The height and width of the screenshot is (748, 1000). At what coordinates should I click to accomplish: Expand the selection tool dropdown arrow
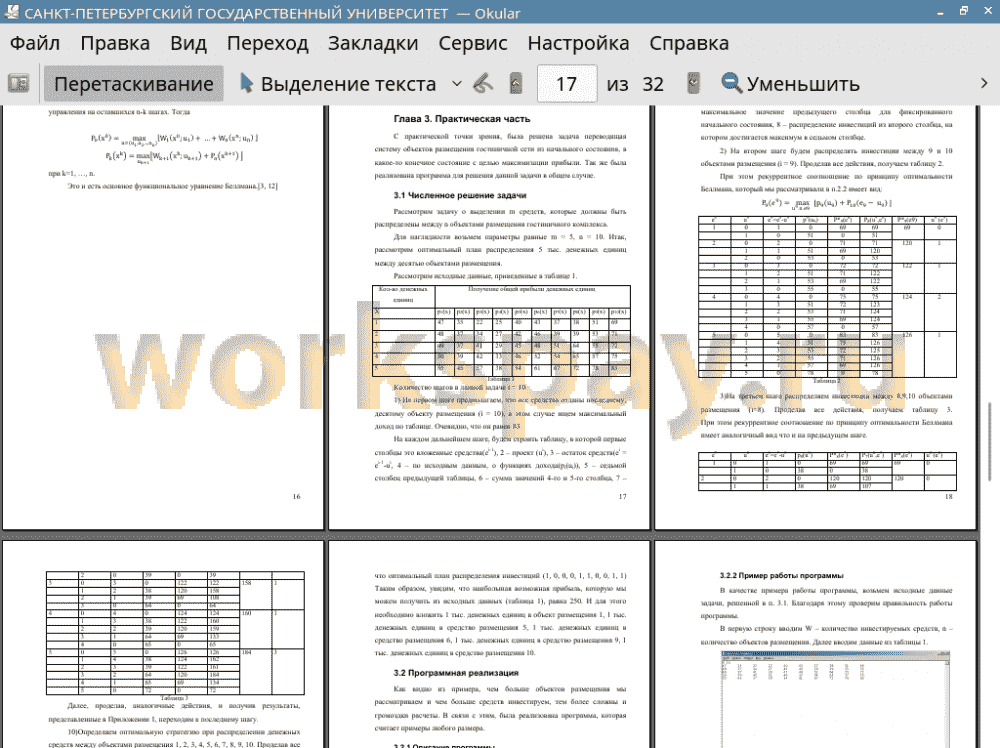pyautogui.click(x=457, y=84)
